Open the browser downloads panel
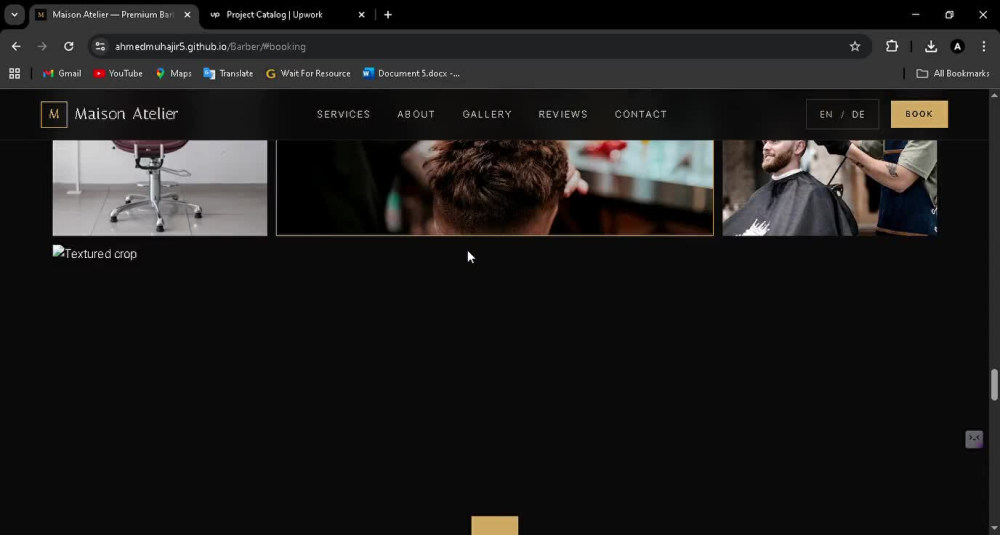Viewport: 1000px width, 535px height. (931, 47)
